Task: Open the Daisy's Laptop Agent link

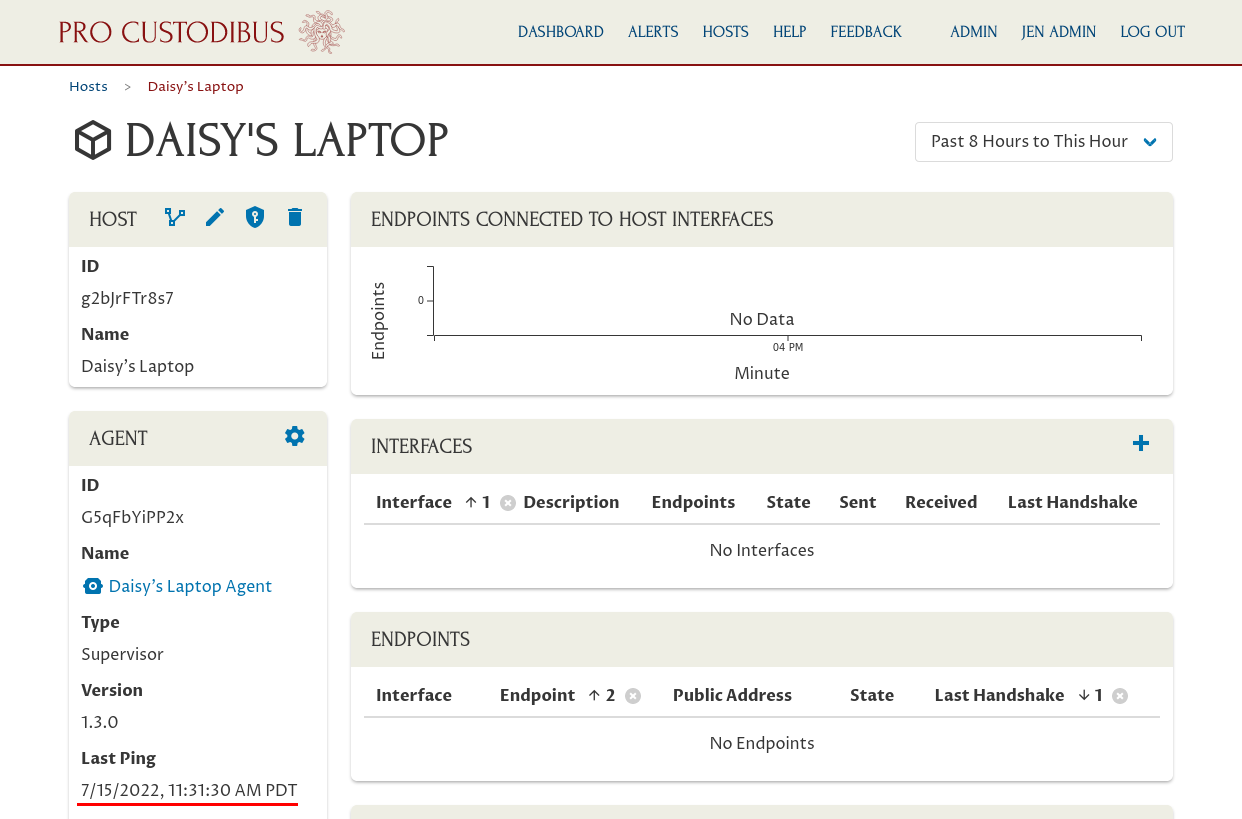Action: pos(190,586)
